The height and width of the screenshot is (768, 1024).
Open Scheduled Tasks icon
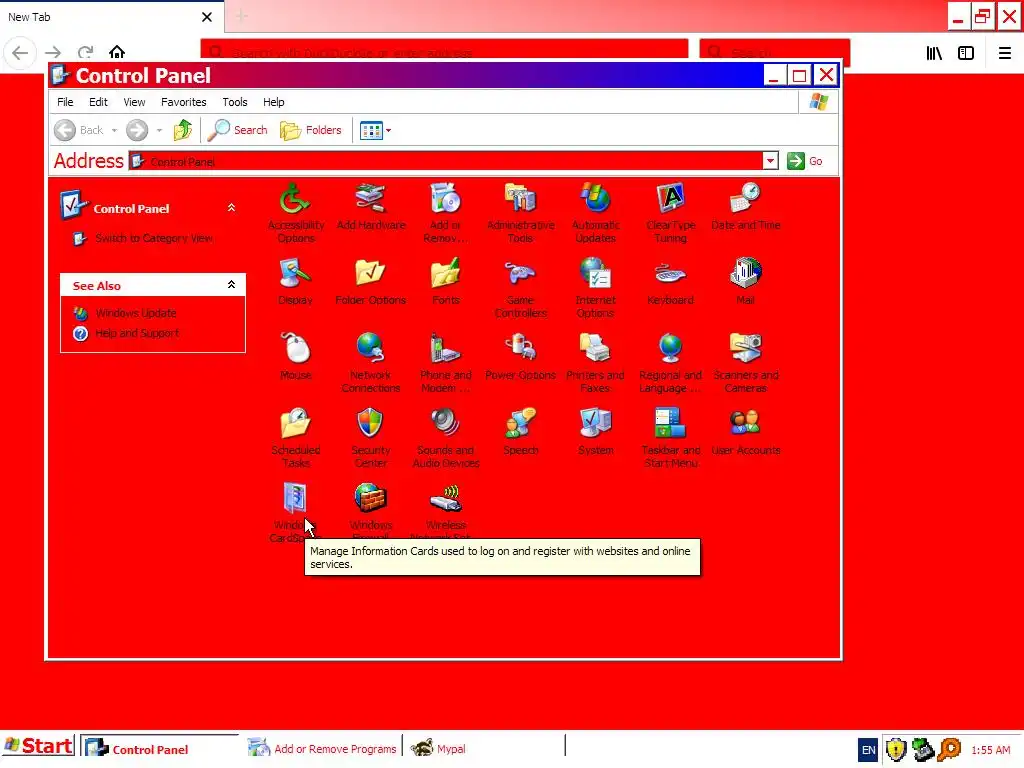pyautogui.click(x=295, y=424)
